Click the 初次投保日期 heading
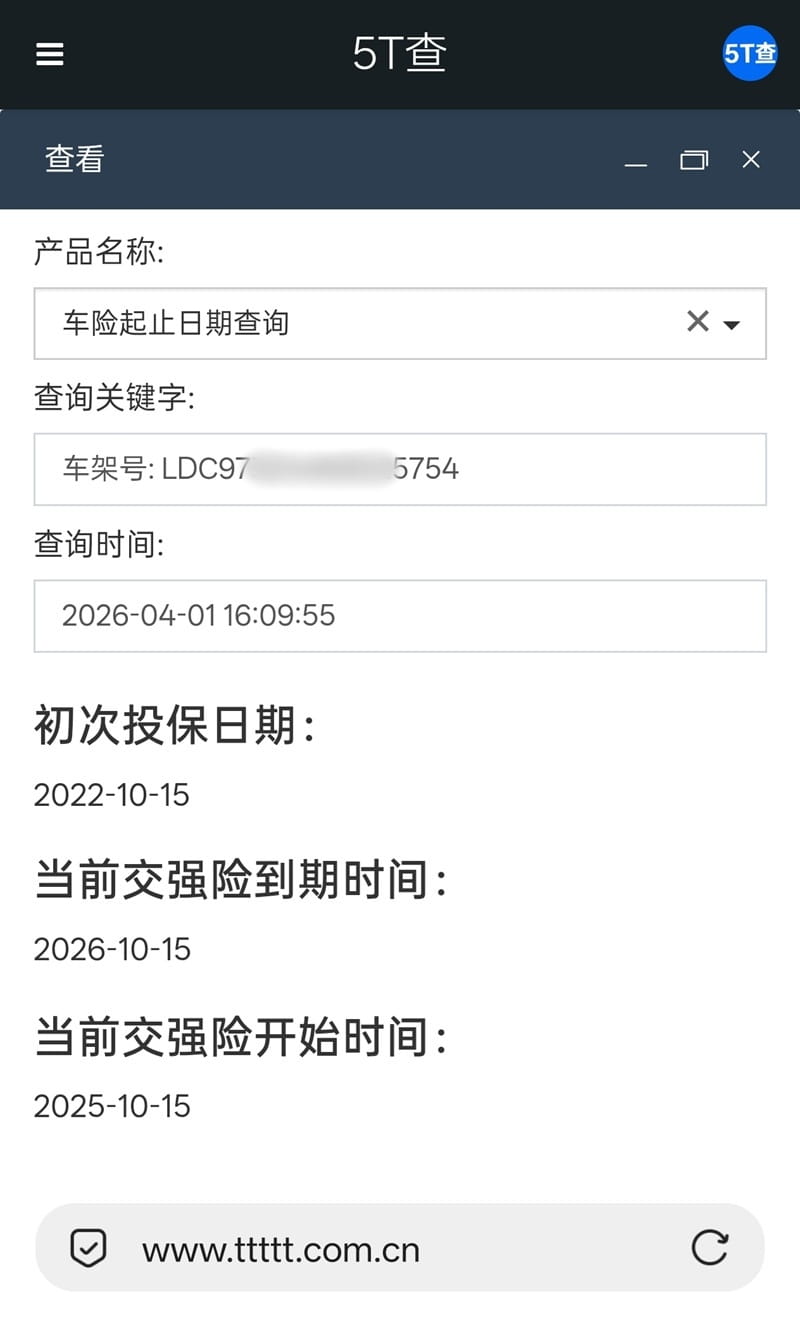 pyautogui.click(x=174, y=725)
